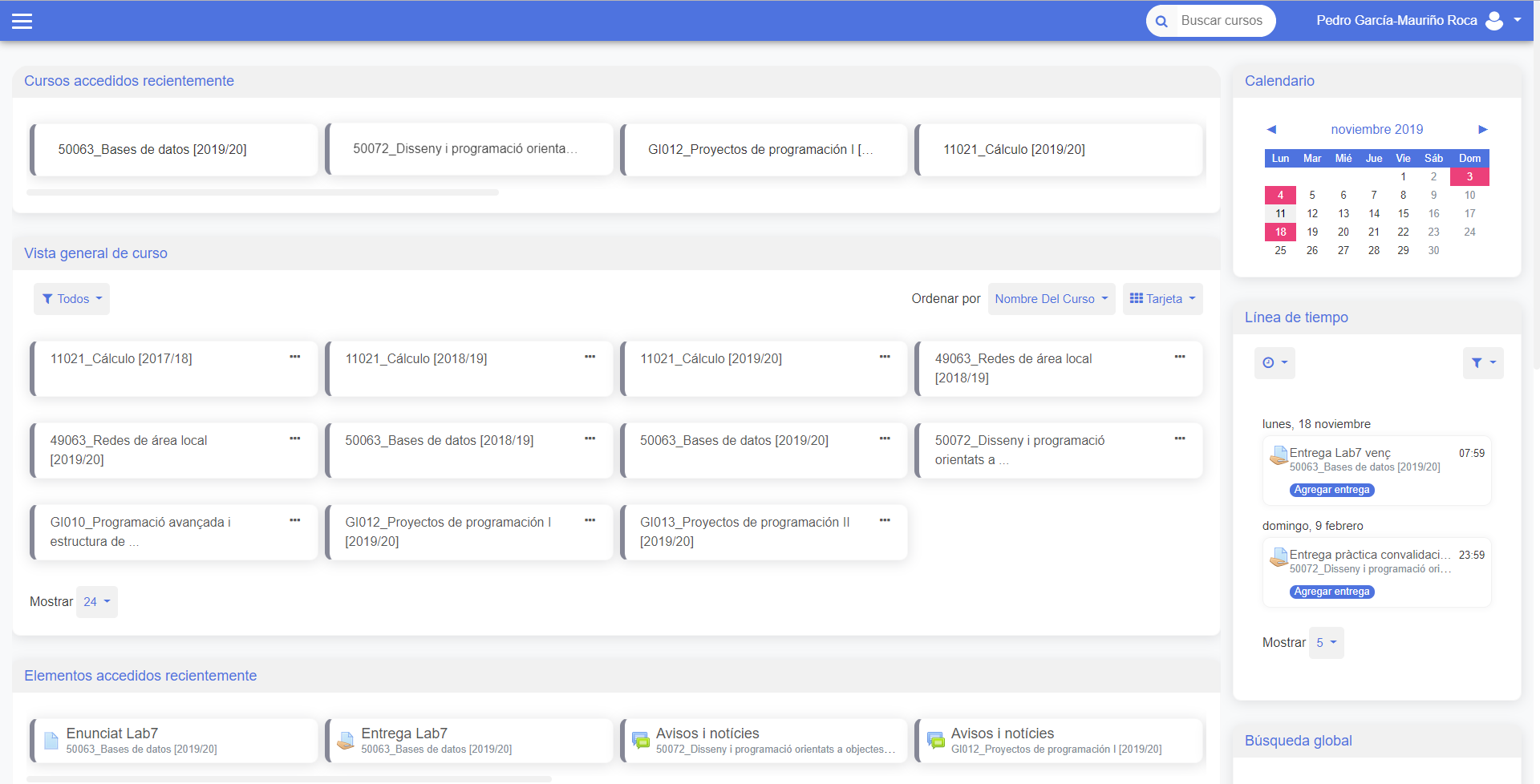Click the forum icon for Avisos i notícies GI012
This screenshot has height=784, width=1540.
click(x=936, y=739)
